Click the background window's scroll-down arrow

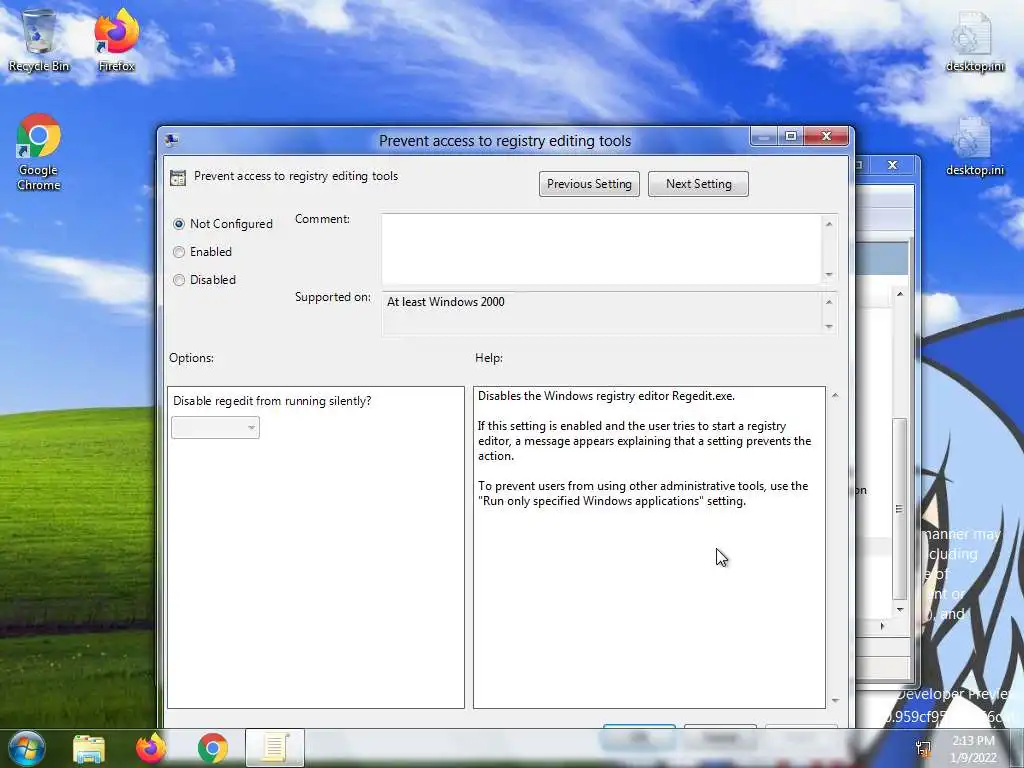900,610
